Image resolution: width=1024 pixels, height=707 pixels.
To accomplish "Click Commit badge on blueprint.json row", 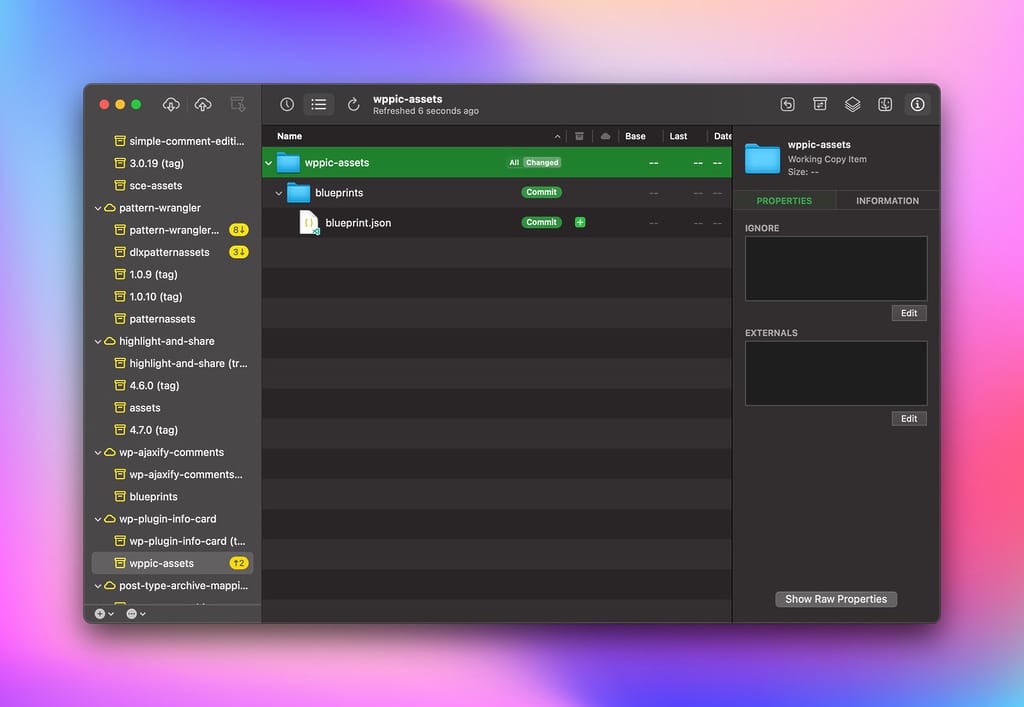I will (x=541, y=223).
